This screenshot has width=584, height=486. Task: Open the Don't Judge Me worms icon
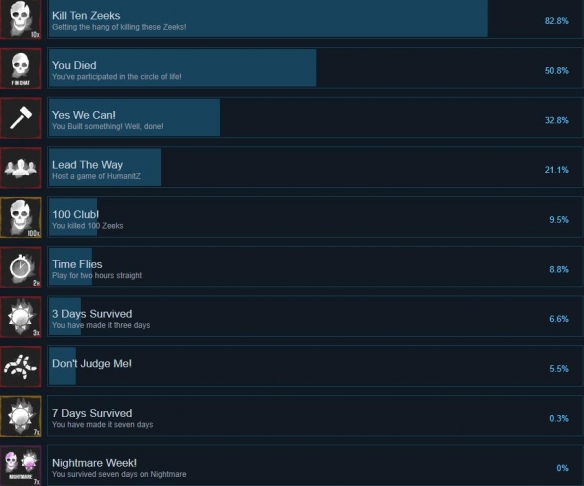point(21,366)
